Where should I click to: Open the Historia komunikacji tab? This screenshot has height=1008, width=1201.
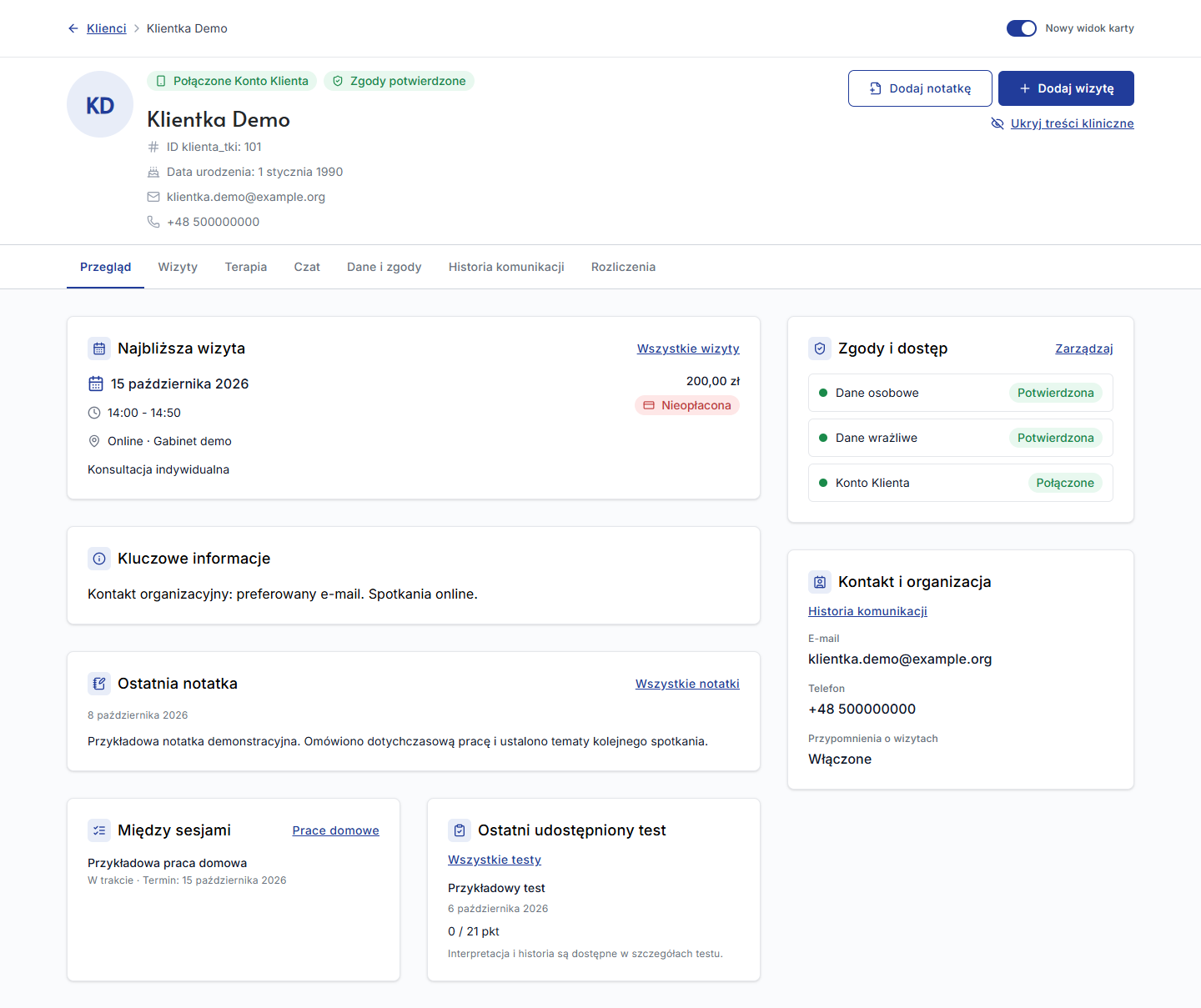pyautogui.click(x=506, y=267)
